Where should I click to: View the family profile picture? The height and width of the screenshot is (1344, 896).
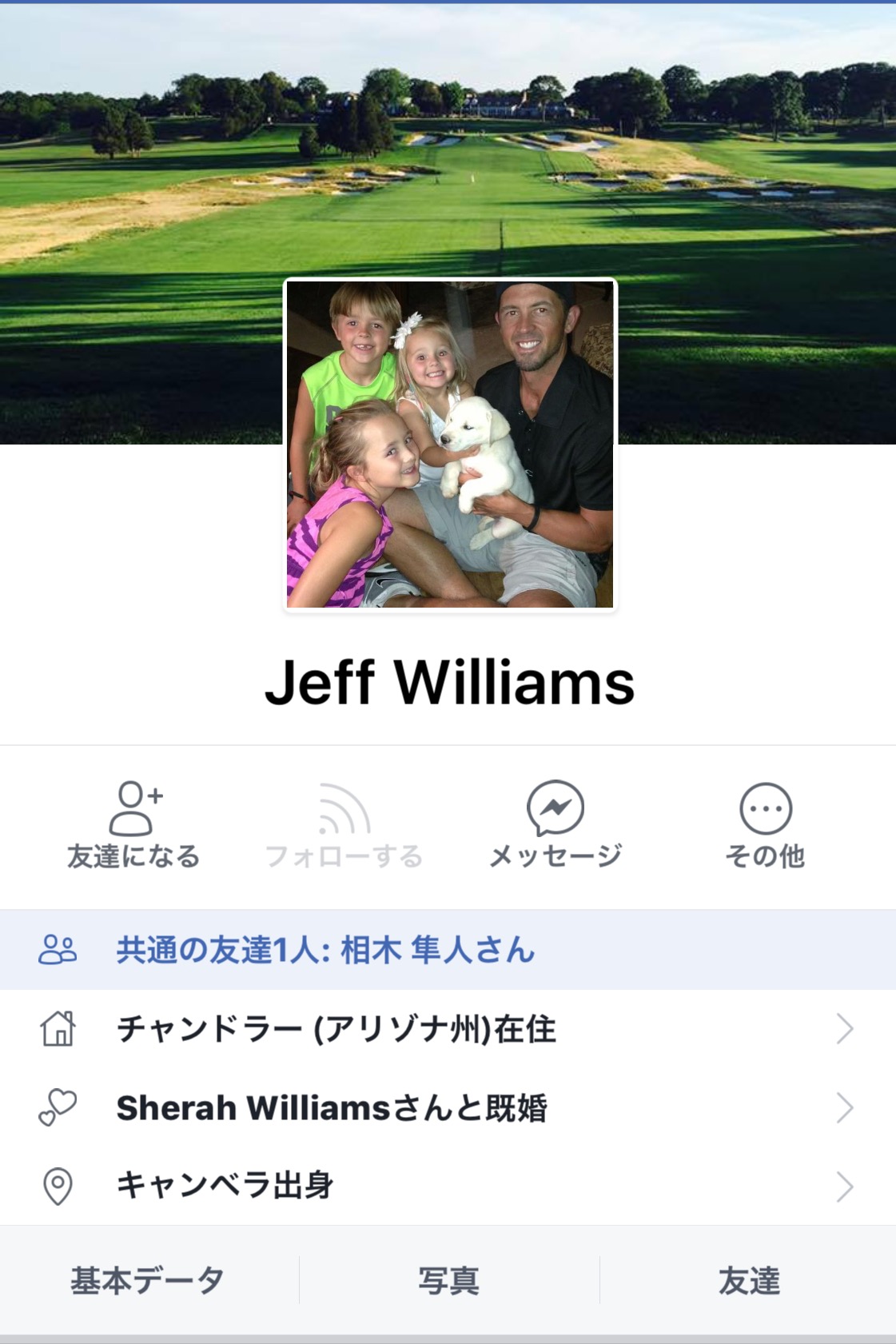pyautogui.click(x=450, y=445)
